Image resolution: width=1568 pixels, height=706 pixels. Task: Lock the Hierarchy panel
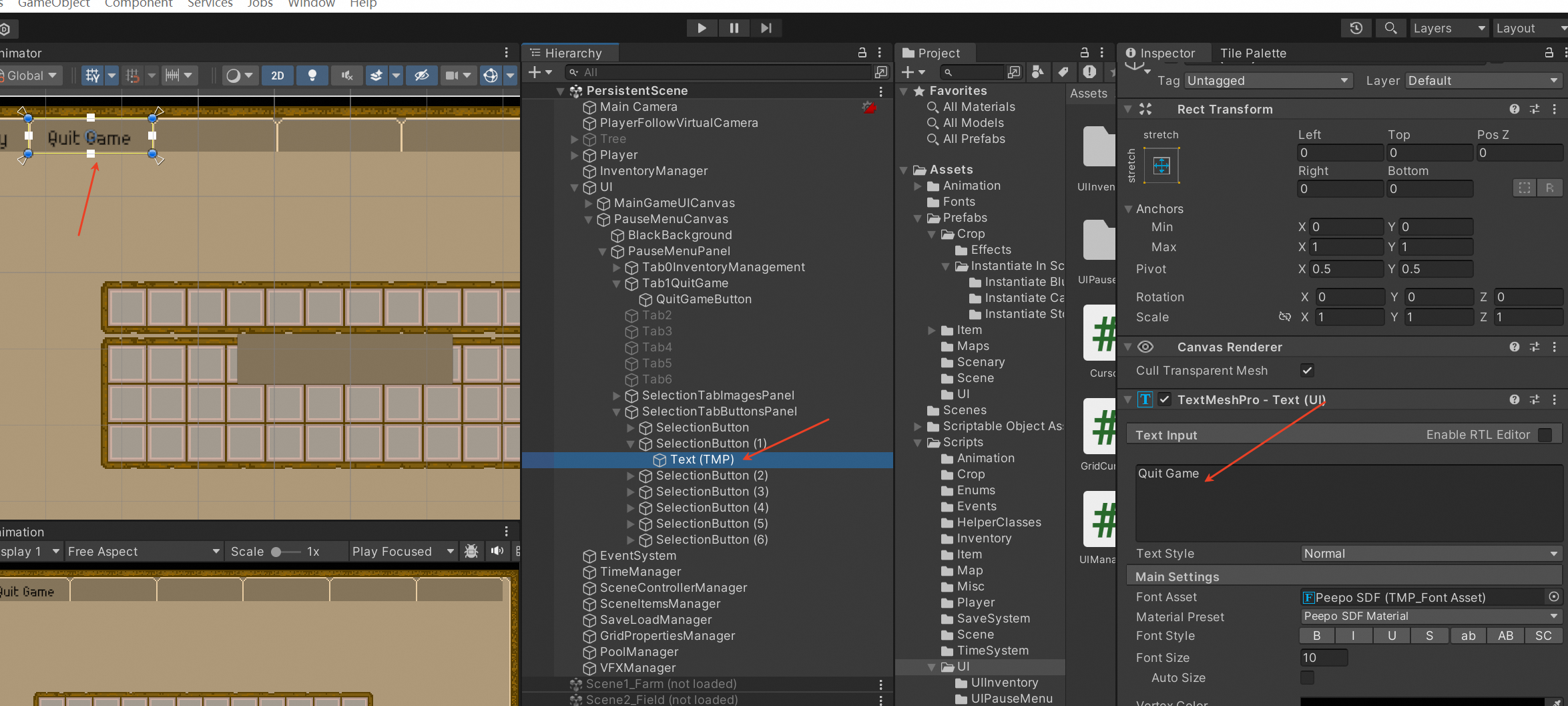pyautogui.click(x=862, y=53)
